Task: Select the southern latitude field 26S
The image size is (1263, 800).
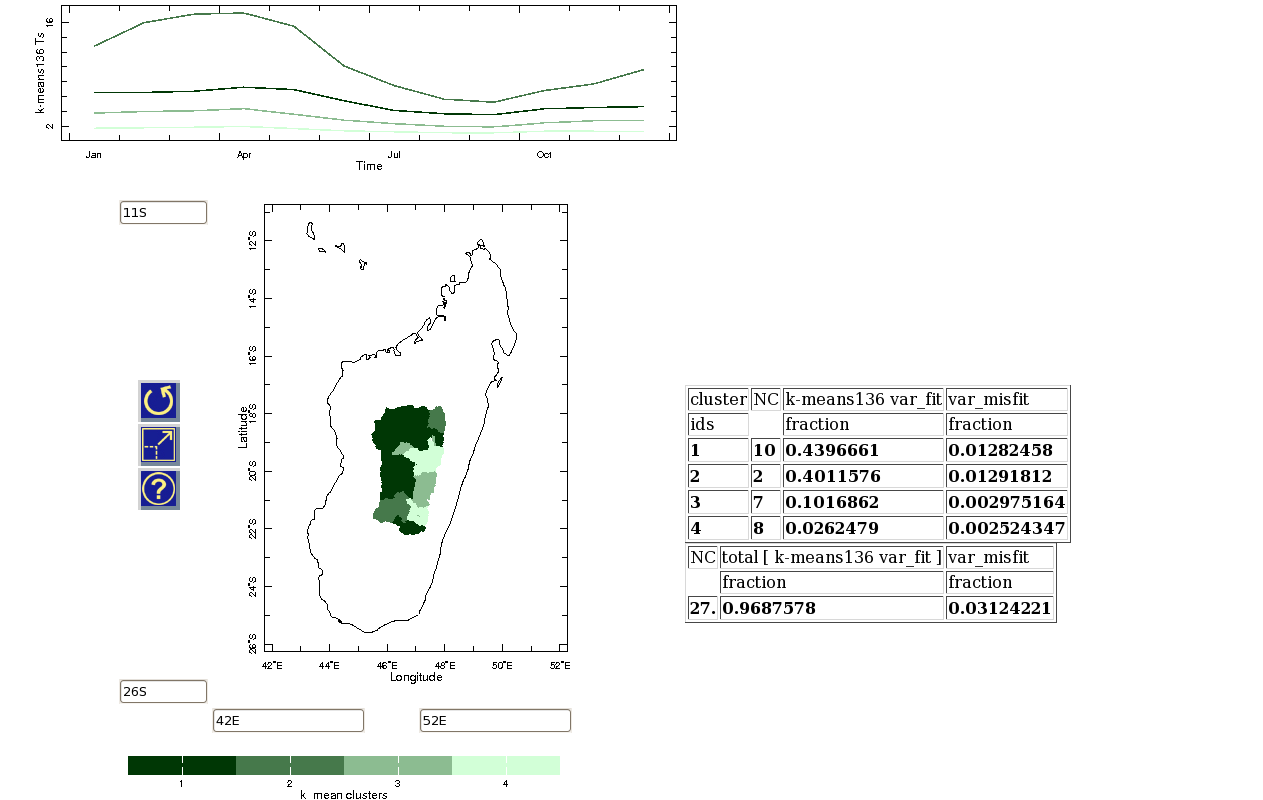Action: [163, 691]
